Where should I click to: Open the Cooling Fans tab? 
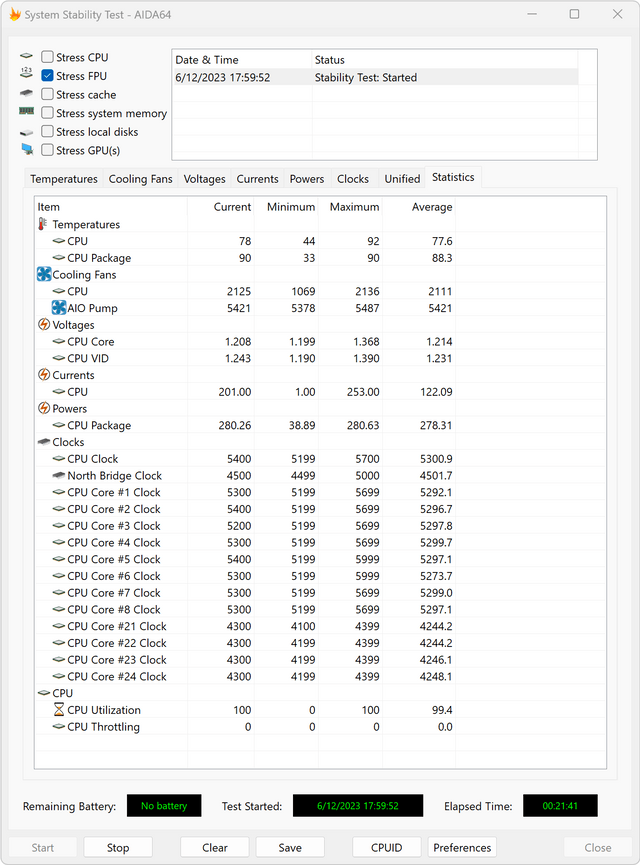[140, 179]
